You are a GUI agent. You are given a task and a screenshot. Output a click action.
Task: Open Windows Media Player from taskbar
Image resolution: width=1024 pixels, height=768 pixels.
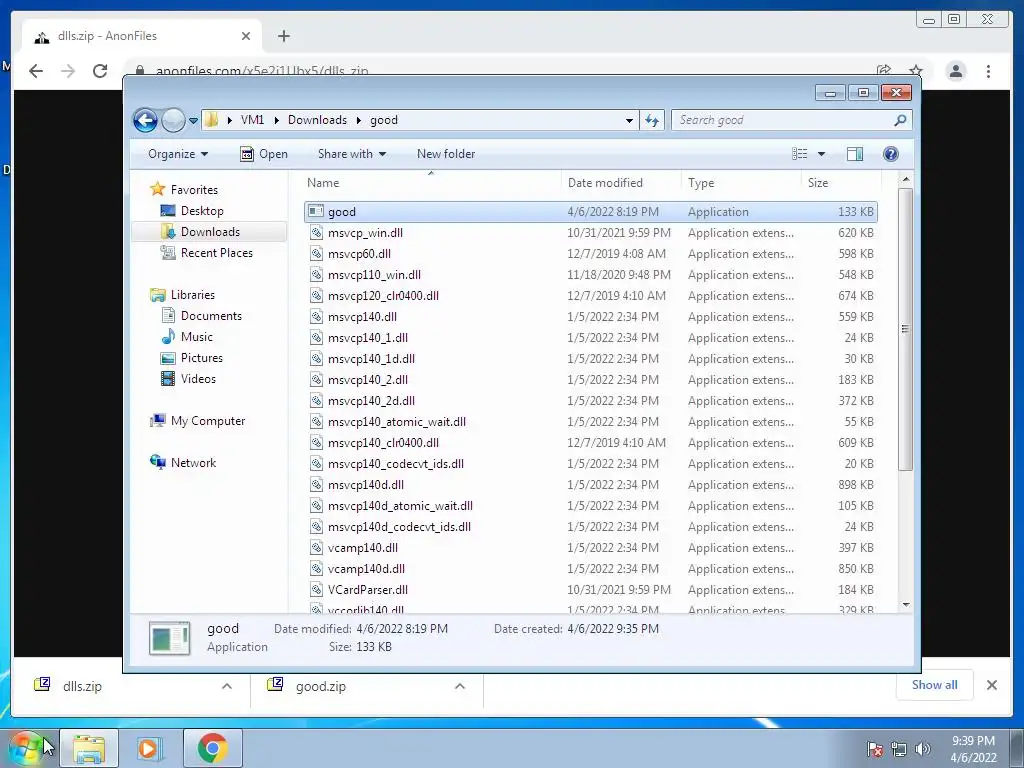(150, 748)
